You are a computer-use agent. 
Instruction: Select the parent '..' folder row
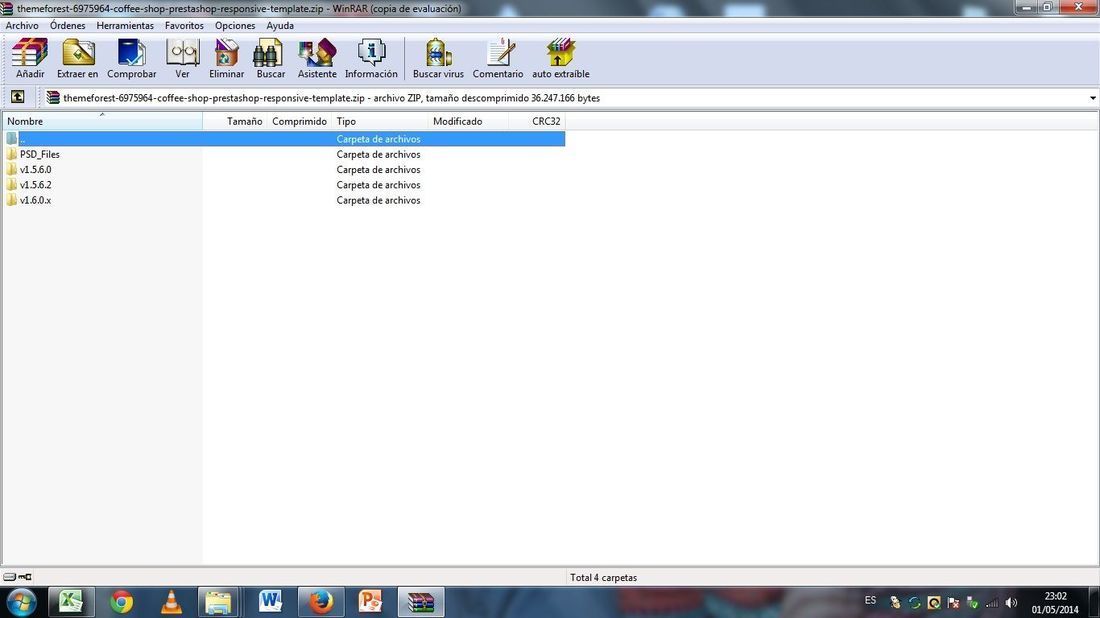[x=284, y=139]
